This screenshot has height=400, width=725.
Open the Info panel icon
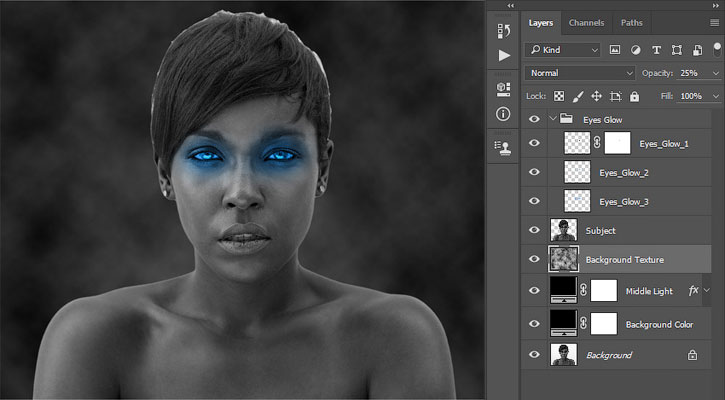click(x=503, y=114)
